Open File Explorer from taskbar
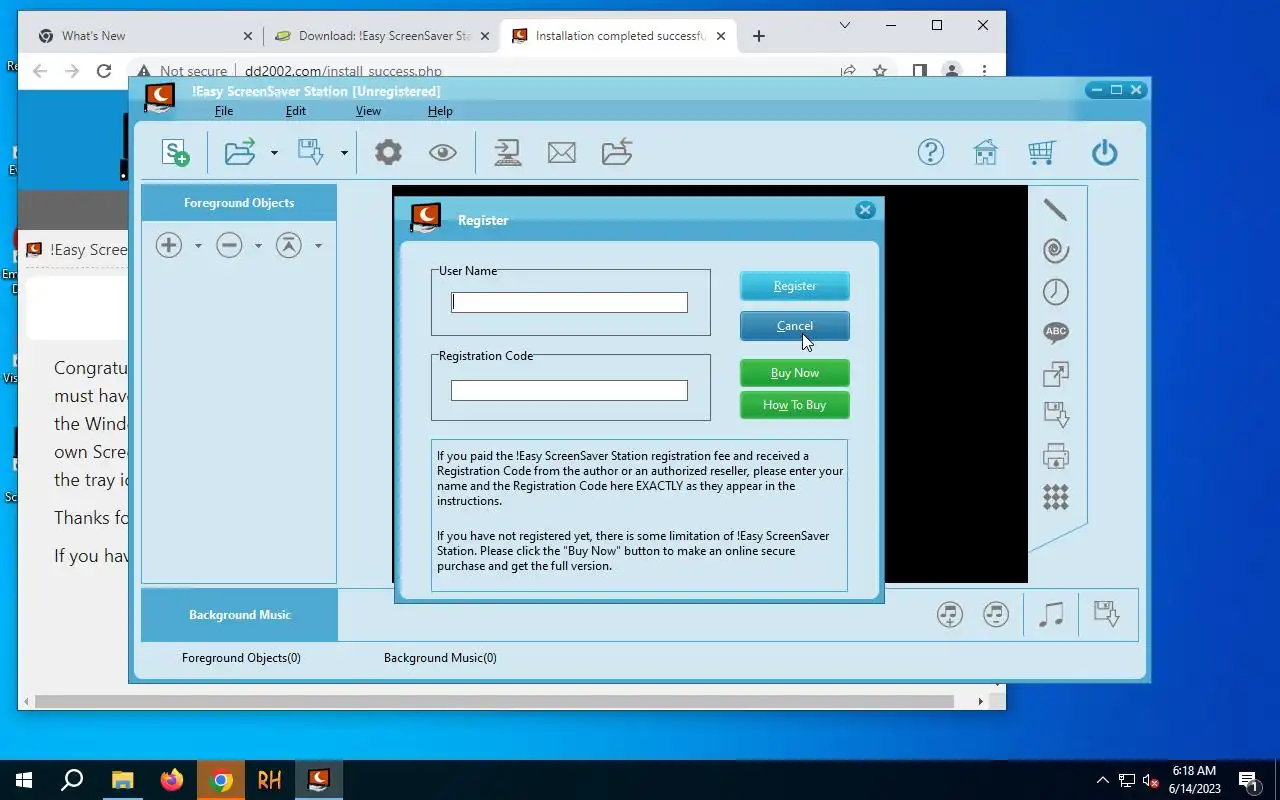This screenshot has width=1280, height=800. [x=122, y=780]
